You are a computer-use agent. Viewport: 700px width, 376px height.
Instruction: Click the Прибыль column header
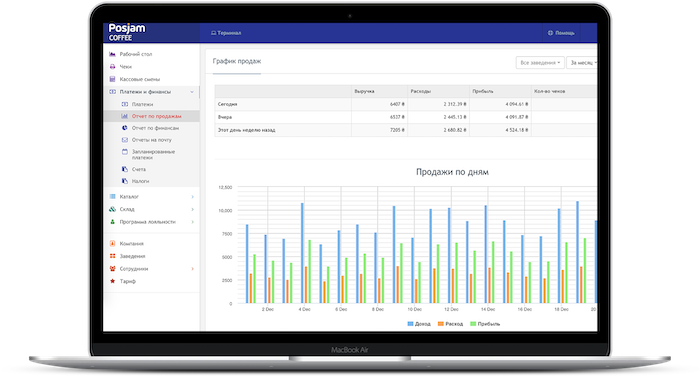point(483,92)
